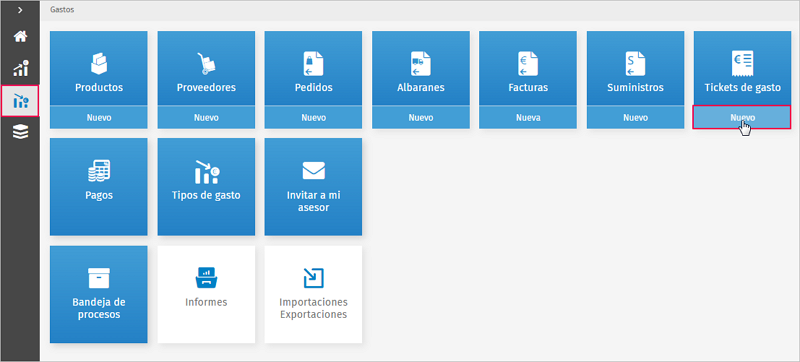Open the Pagos coins calculator icon
The height and width of the screenshot is (362, 800).
click(99, 171)
